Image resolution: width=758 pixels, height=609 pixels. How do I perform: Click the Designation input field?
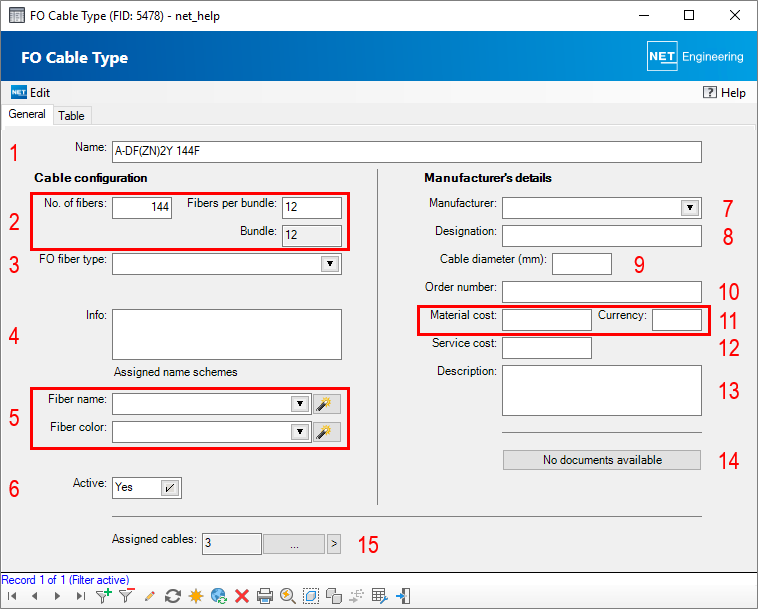602,236
